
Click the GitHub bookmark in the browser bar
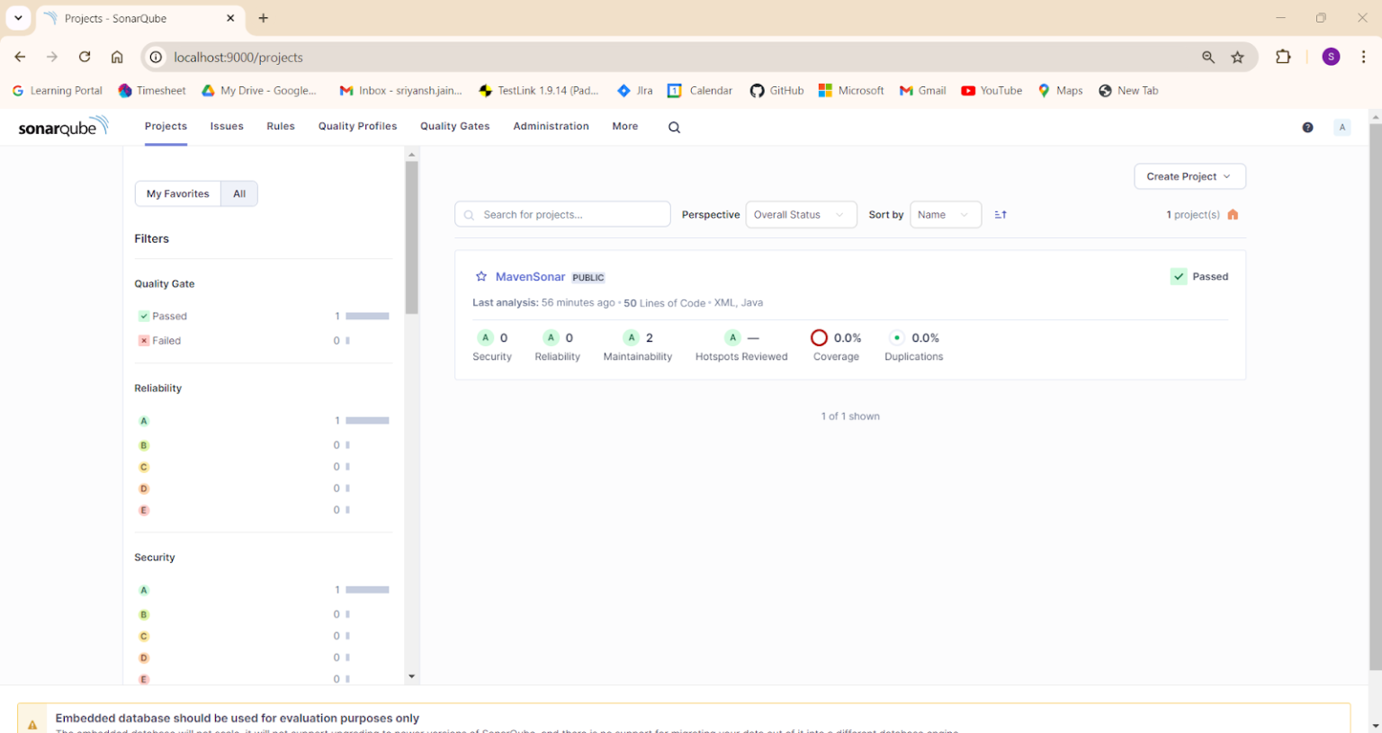pos(777,90)
